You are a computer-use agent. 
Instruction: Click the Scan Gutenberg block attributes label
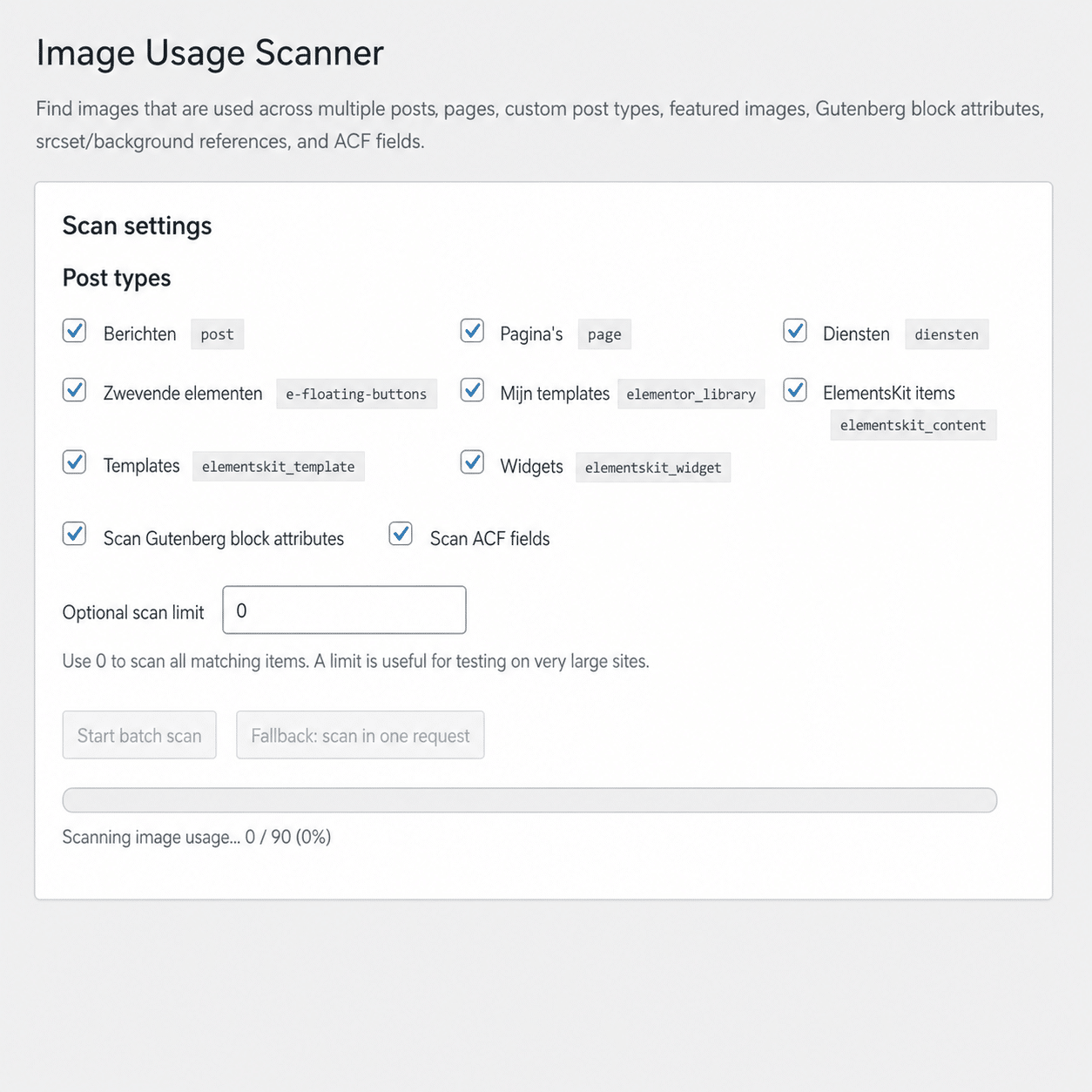pyautogui.click(x=223, y=539)
